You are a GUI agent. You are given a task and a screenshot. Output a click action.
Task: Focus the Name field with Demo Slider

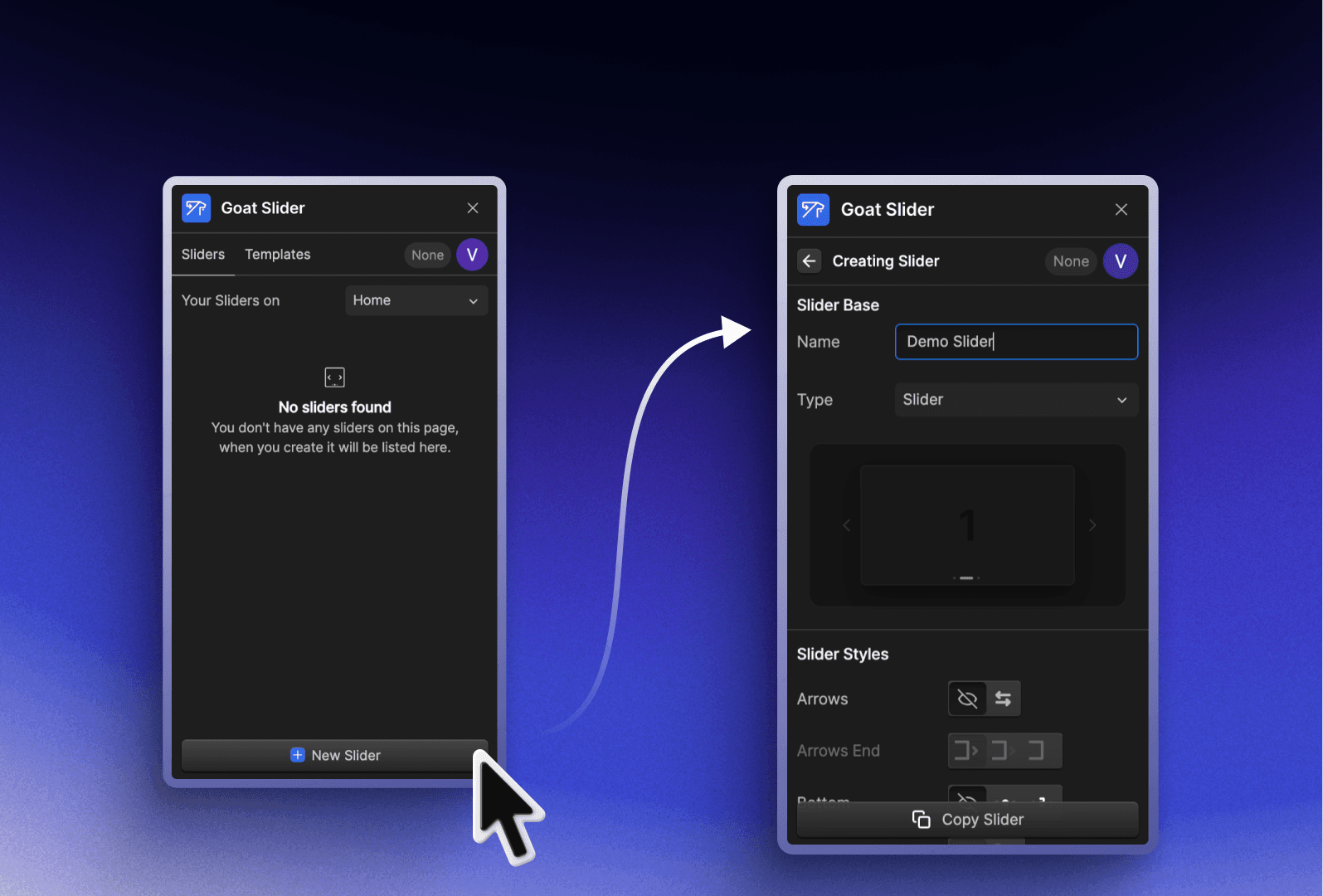(x=1016, y=342)
